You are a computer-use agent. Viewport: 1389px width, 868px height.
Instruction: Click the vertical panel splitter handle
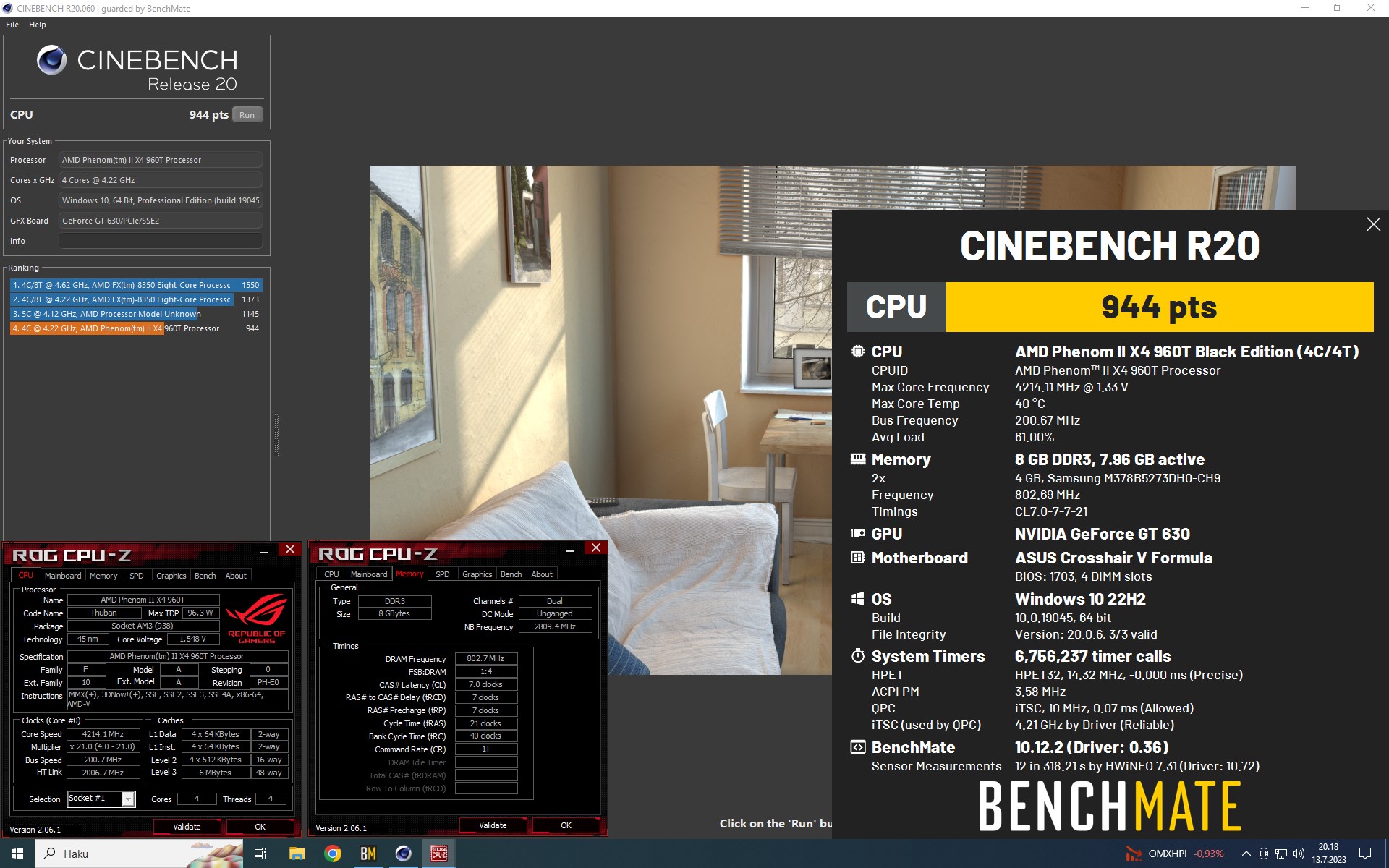click(x=276, y=435)
